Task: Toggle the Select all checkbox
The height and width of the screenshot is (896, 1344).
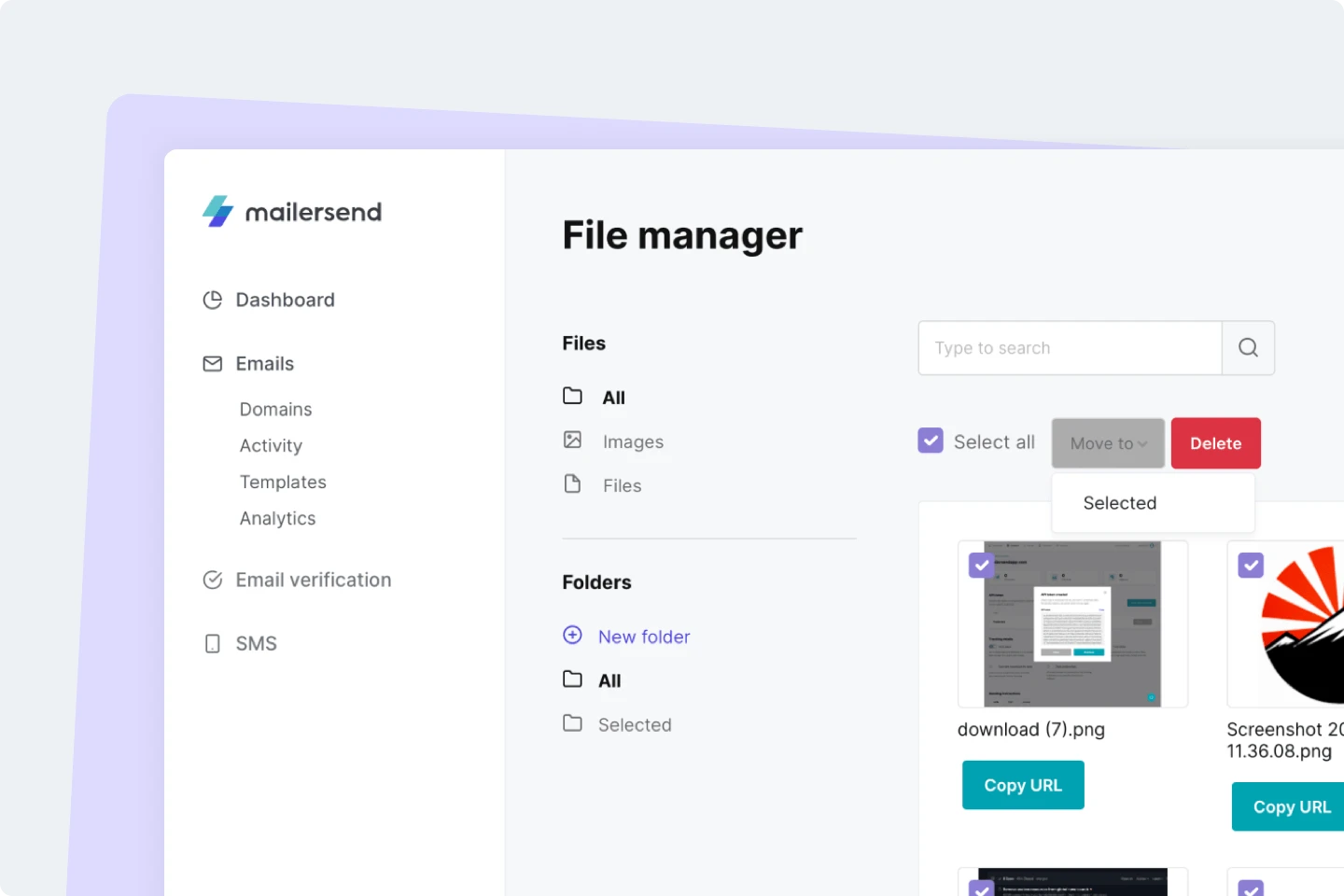Action: [931, 441]
